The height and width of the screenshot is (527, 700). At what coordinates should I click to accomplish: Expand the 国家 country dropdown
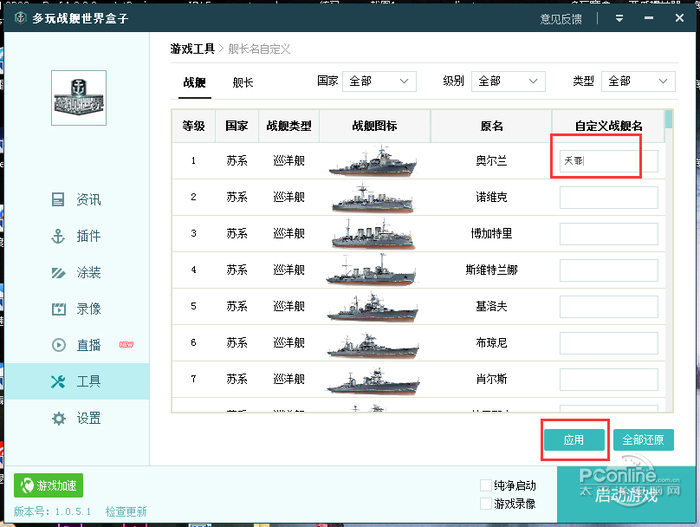click(380, 81)
